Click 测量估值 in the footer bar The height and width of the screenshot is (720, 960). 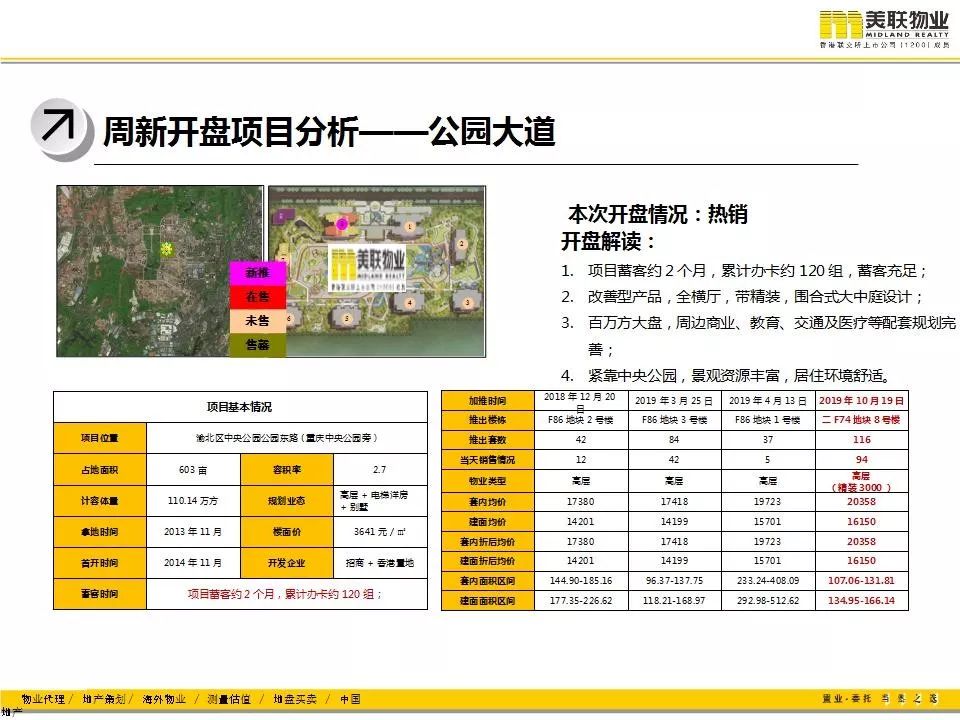pyautogui.click(x=229, y=699)
